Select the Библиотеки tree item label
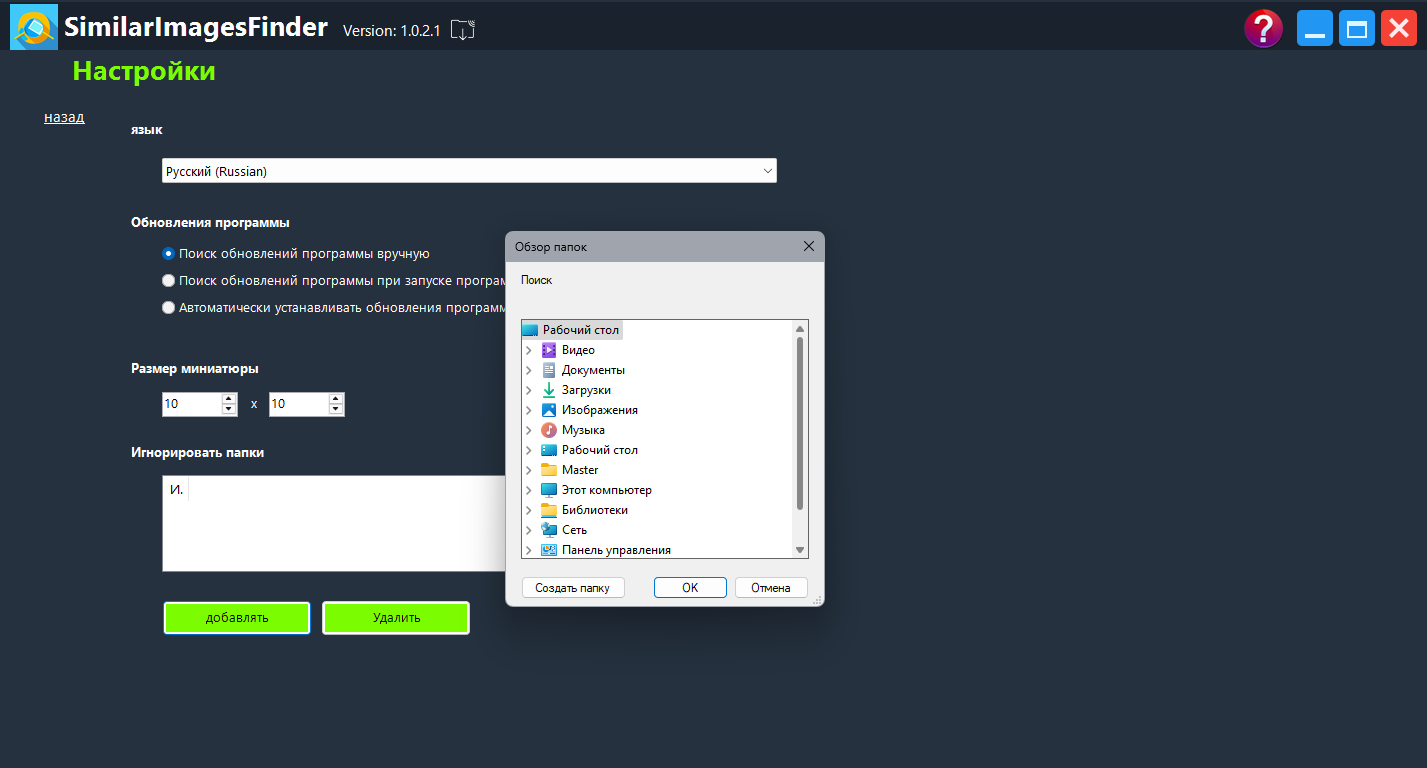 click(x=595, y=510)
